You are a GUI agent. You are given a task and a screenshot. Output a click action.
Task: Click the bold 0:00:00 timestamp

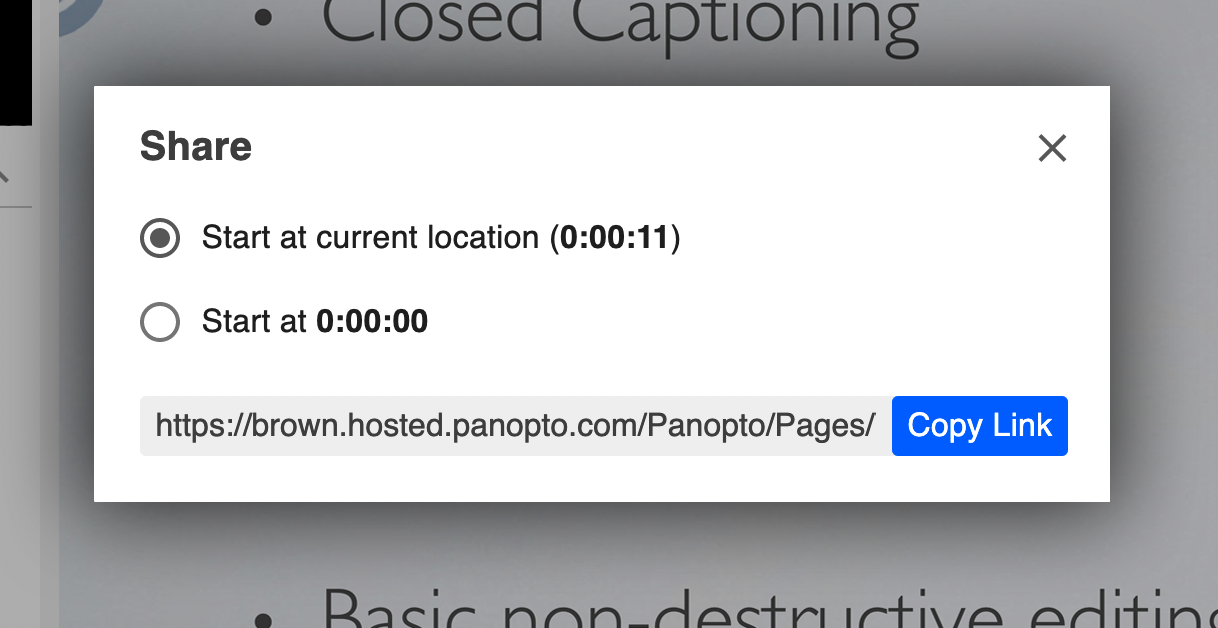point(372,322)
